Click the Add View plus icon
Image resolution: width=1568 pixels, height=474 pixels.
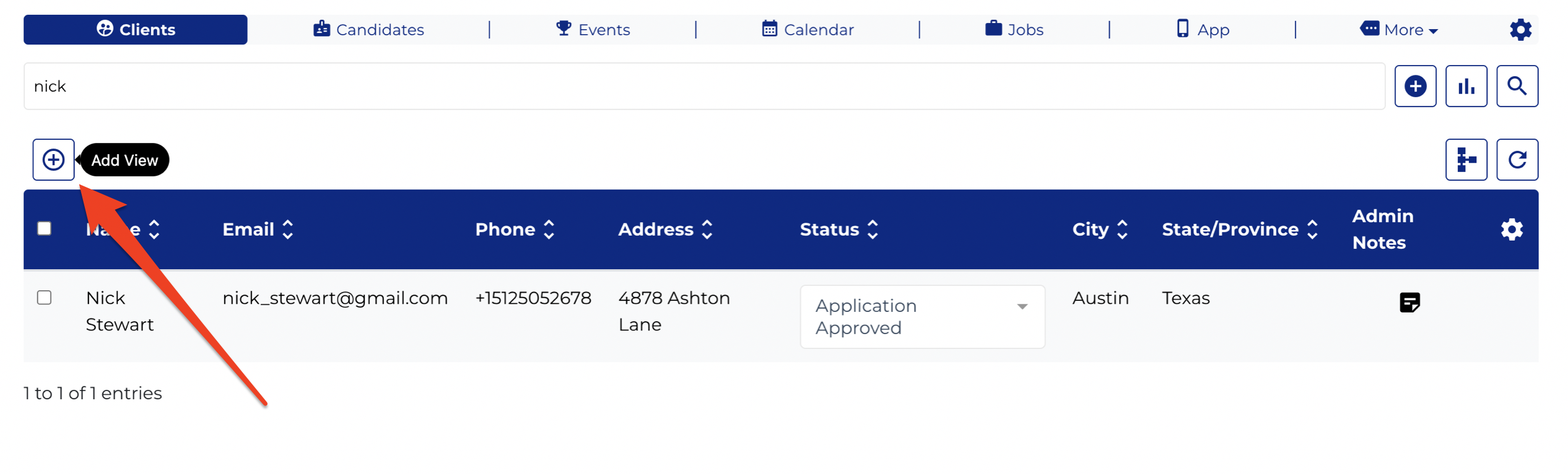coord(53,160)
